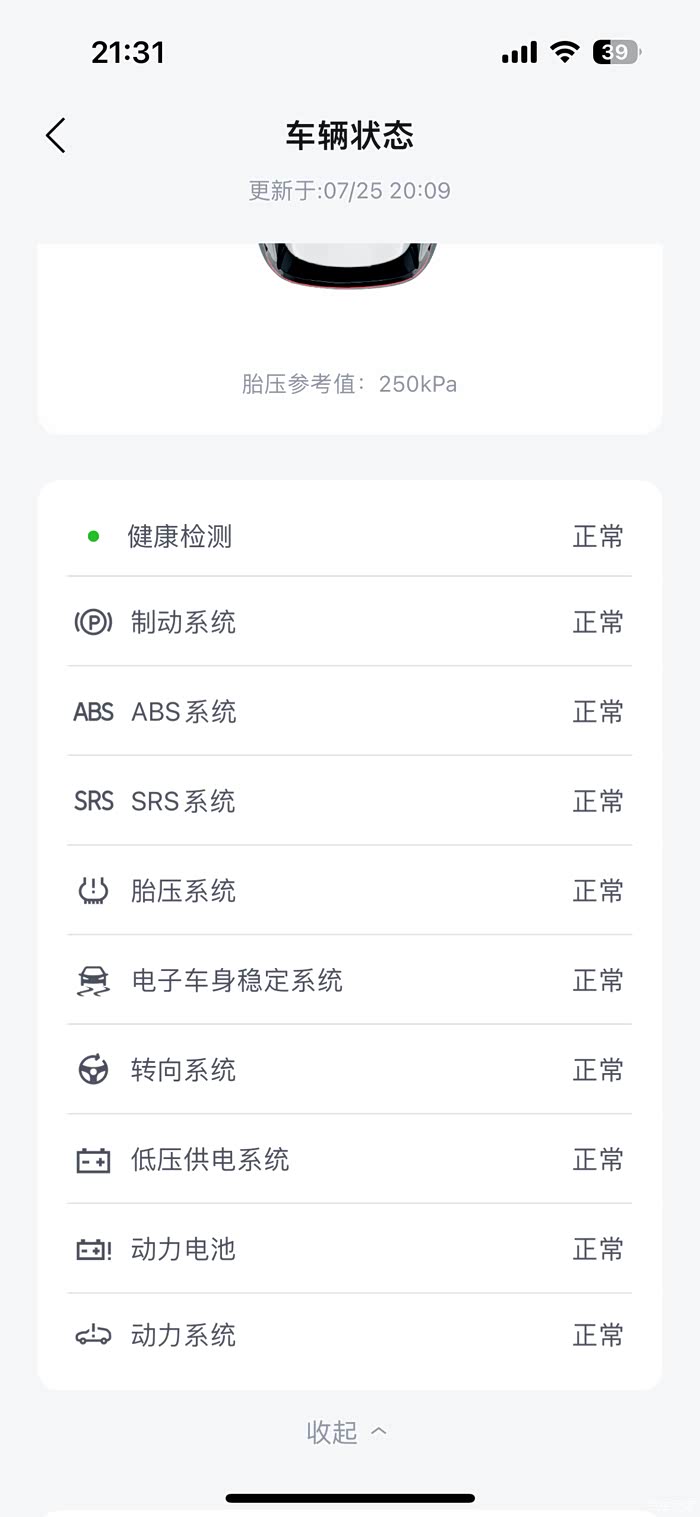700x1517 pixels.
Task: Click the parking brake system icon
Action: [x=94, y=623]
